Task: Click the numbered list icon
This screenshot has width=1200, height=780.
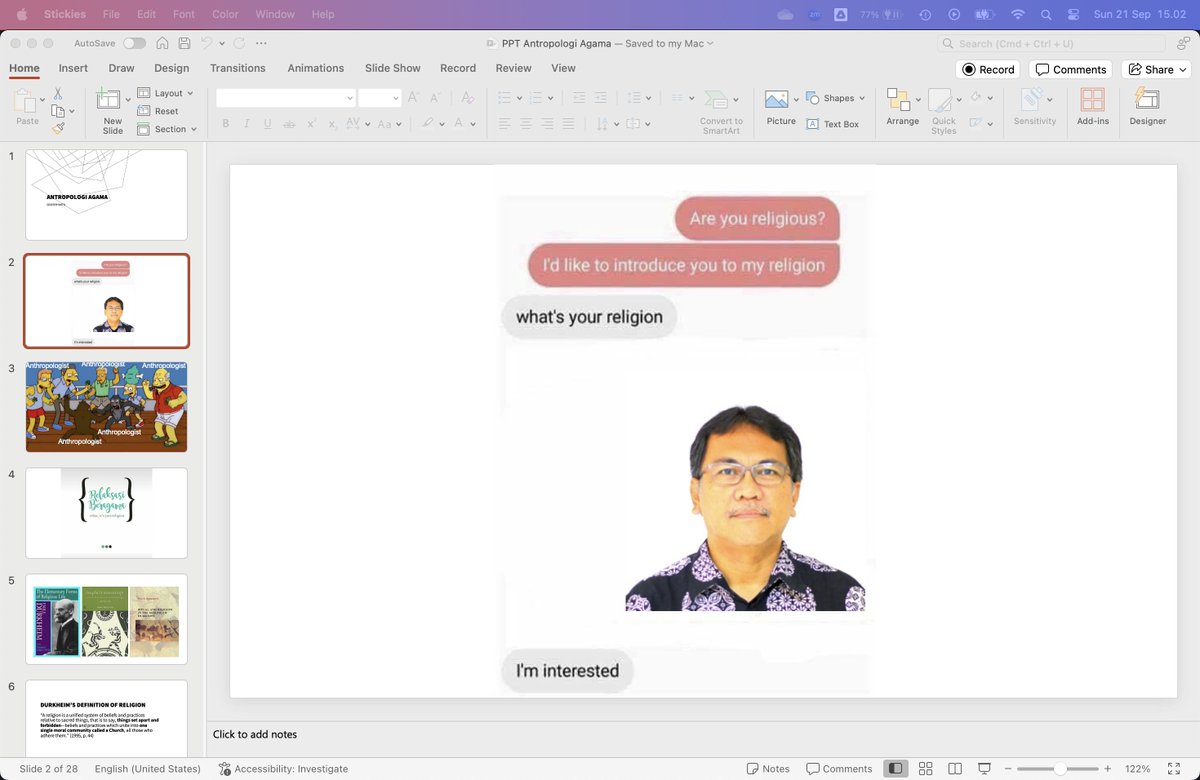Action: (536, 97)
